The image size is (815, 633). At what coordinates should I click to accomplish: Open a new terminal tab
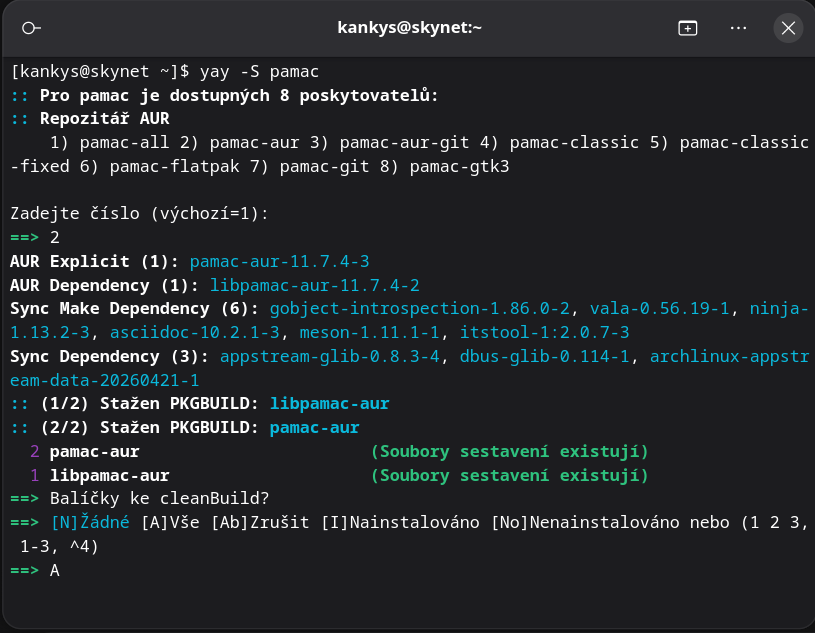point(688,28)
